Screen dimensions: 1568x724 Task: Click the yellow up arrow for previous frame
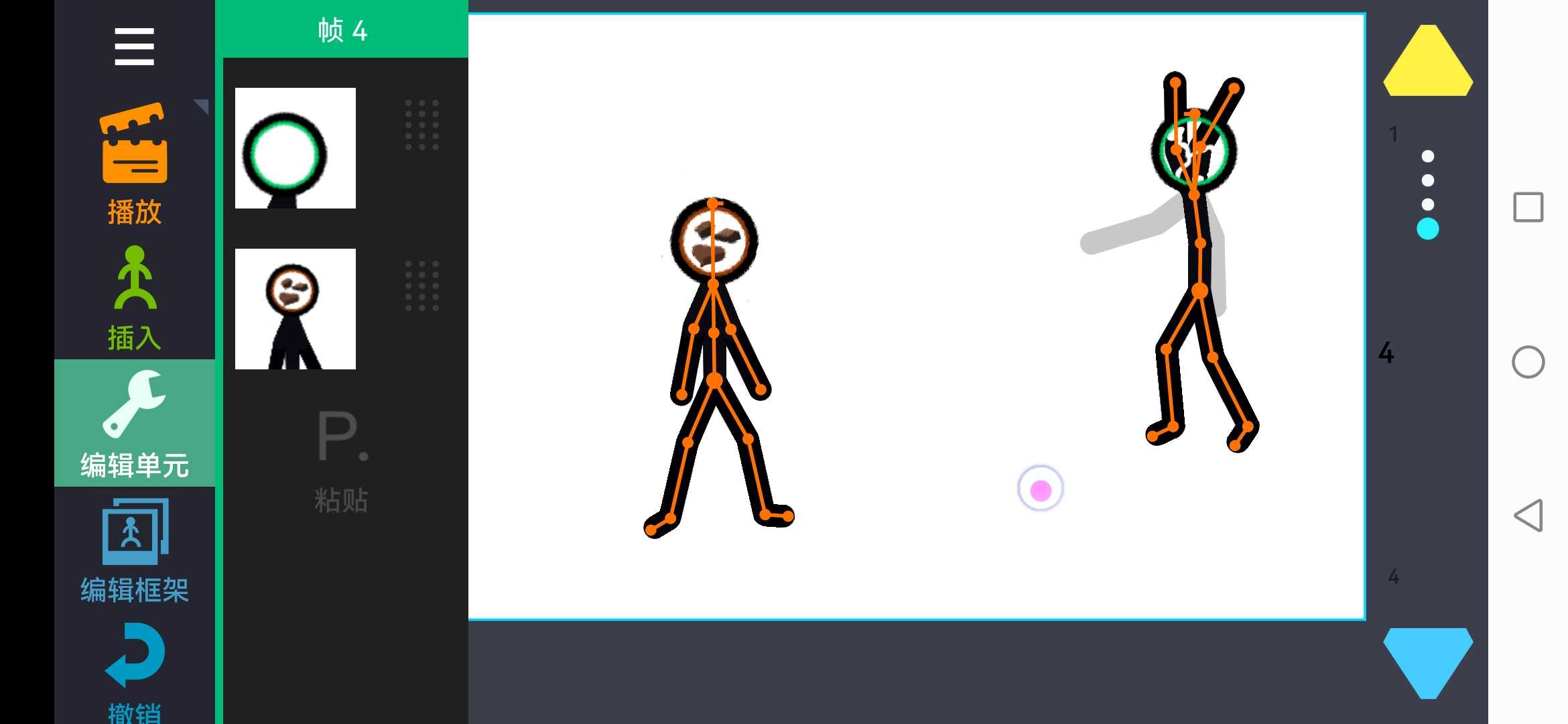point(1428,62)
